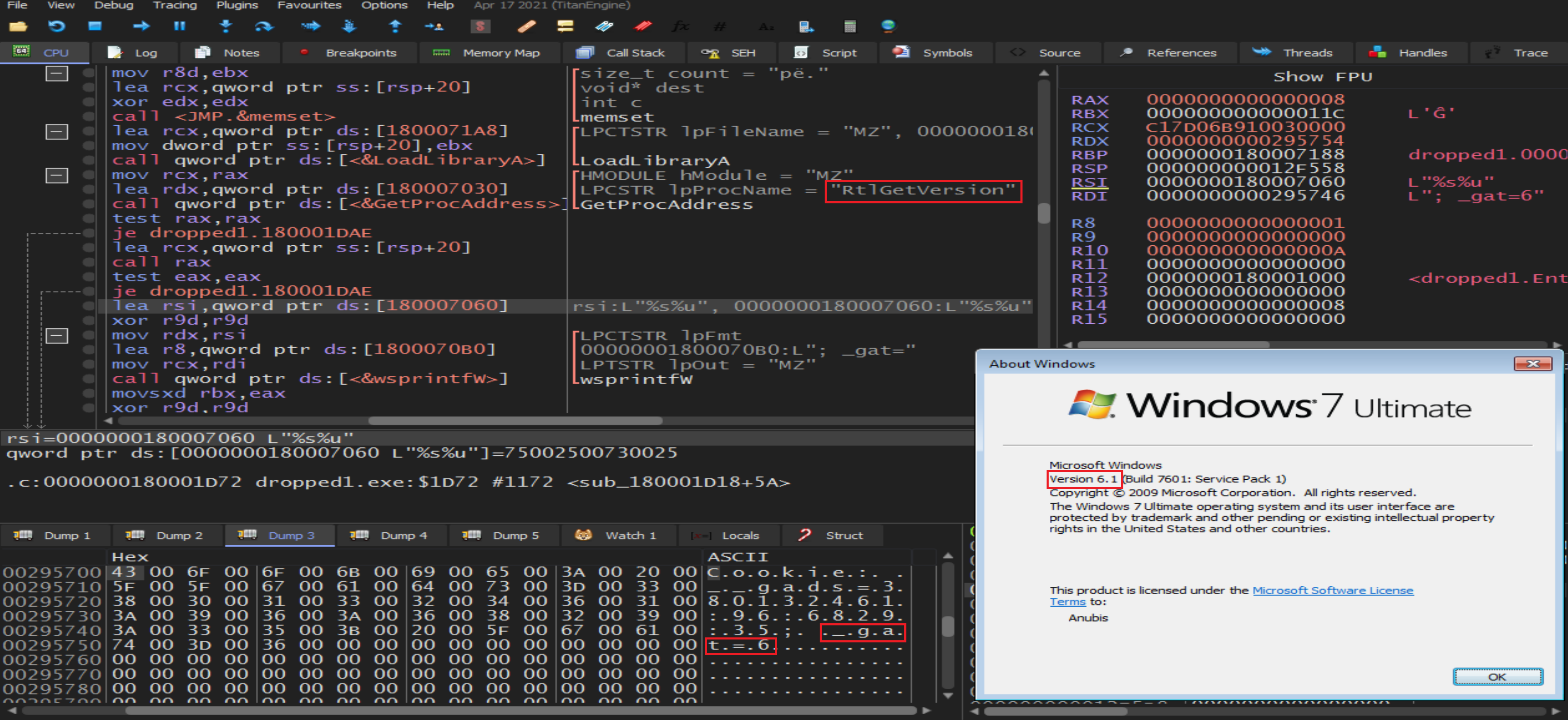Toggle breakpoint at lea rsi line
The width and height of the screenshot is (1568, 720).
pyautogui.click(x=89, y=306)
